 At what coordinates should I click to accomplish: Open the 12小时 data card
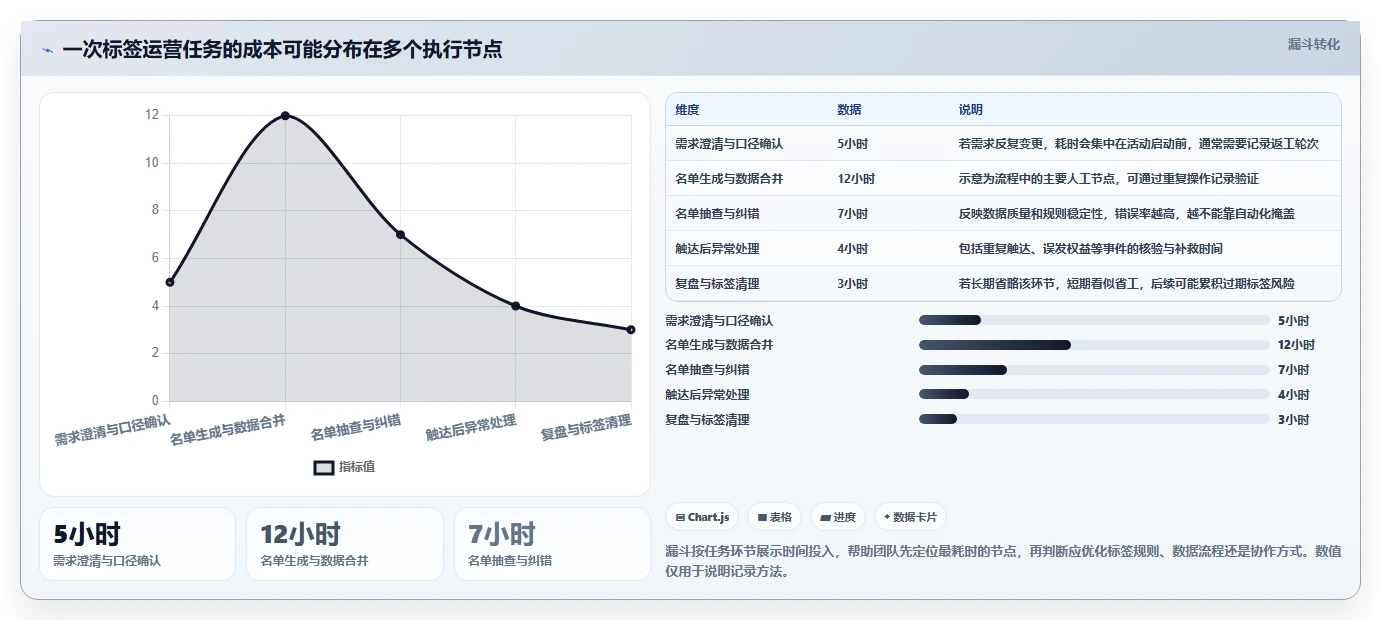[x=345, y=544]
